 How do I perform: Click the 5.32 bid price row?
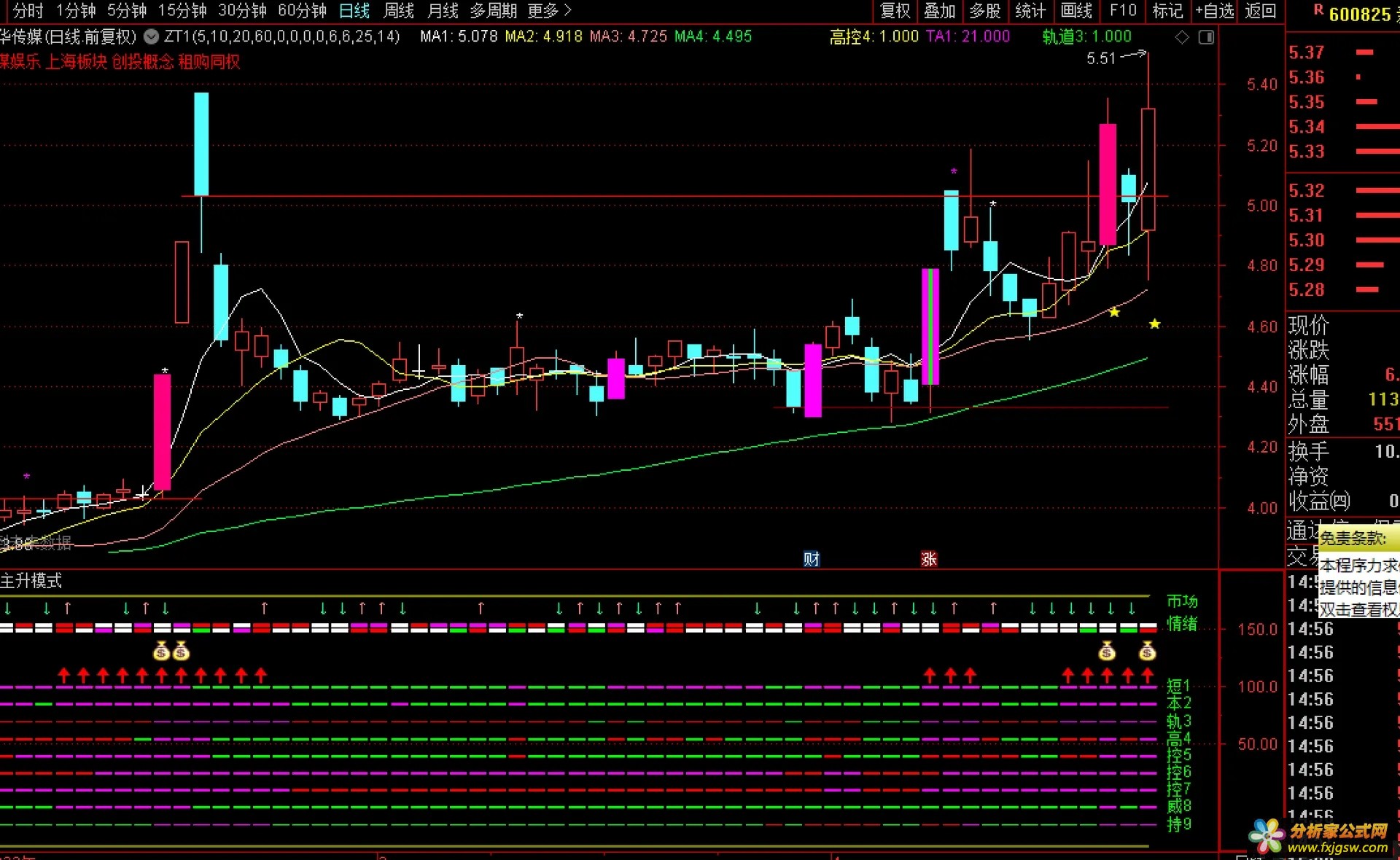(1342, 191)
